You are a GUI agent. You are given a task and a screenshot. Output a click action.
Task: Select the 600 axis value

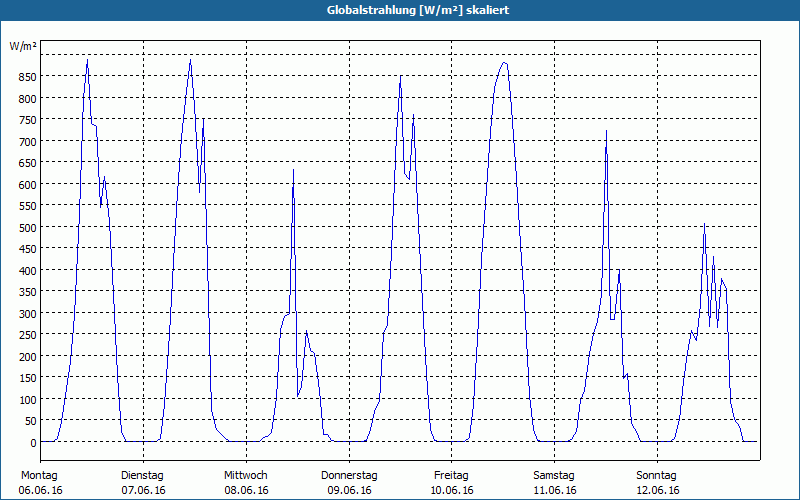click(28, 185)
